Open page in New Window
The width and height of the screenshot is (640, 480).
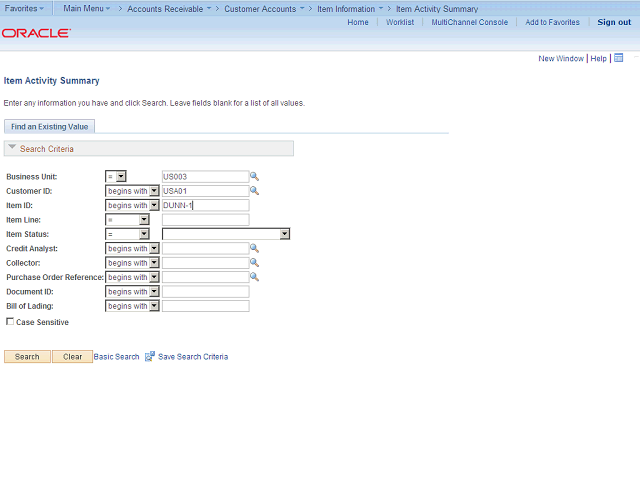coord(561,58)
